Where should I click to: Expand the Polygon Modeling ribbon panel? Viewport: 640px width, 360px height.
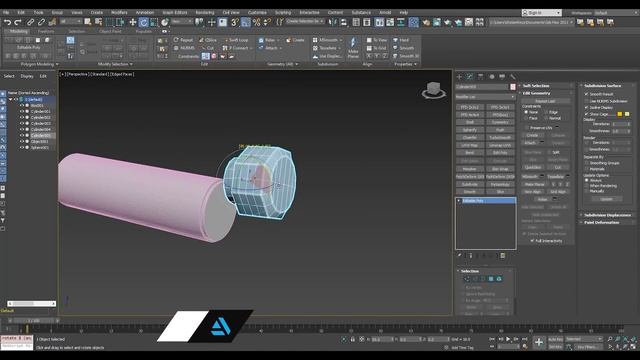coord(39,64)
